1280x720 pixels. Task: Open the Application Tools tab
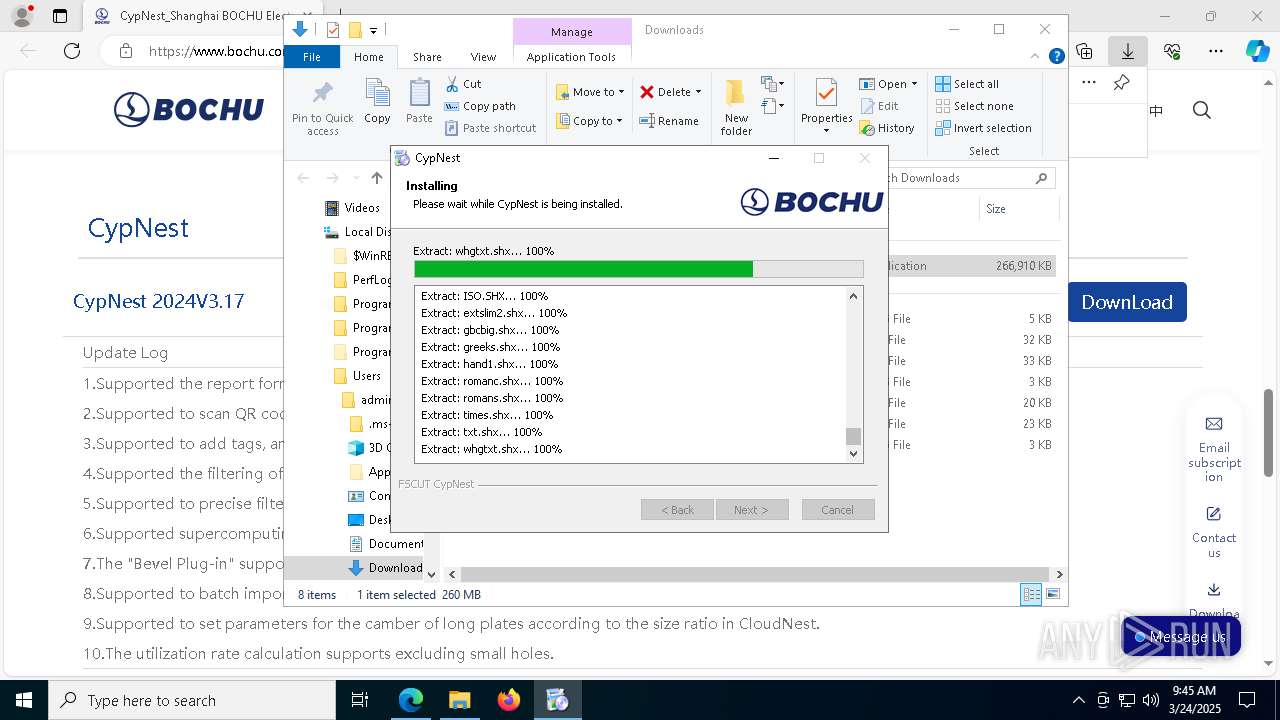pyautogui.click(x=571, y=57)
